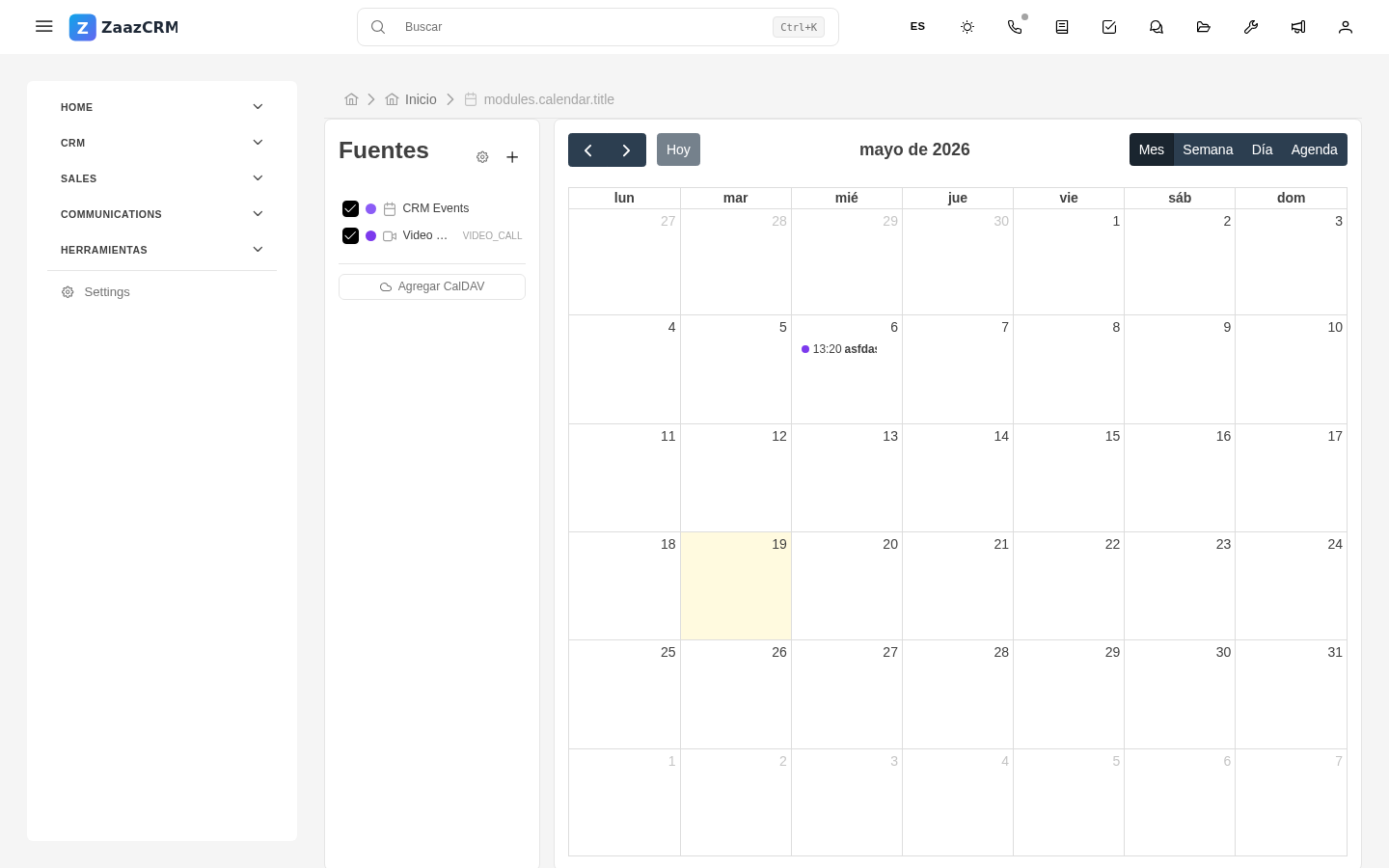Click day number 1 of May
The width and height of the screenshot is (1389, 868).
pyautogui.click(x=1116, y=221)
